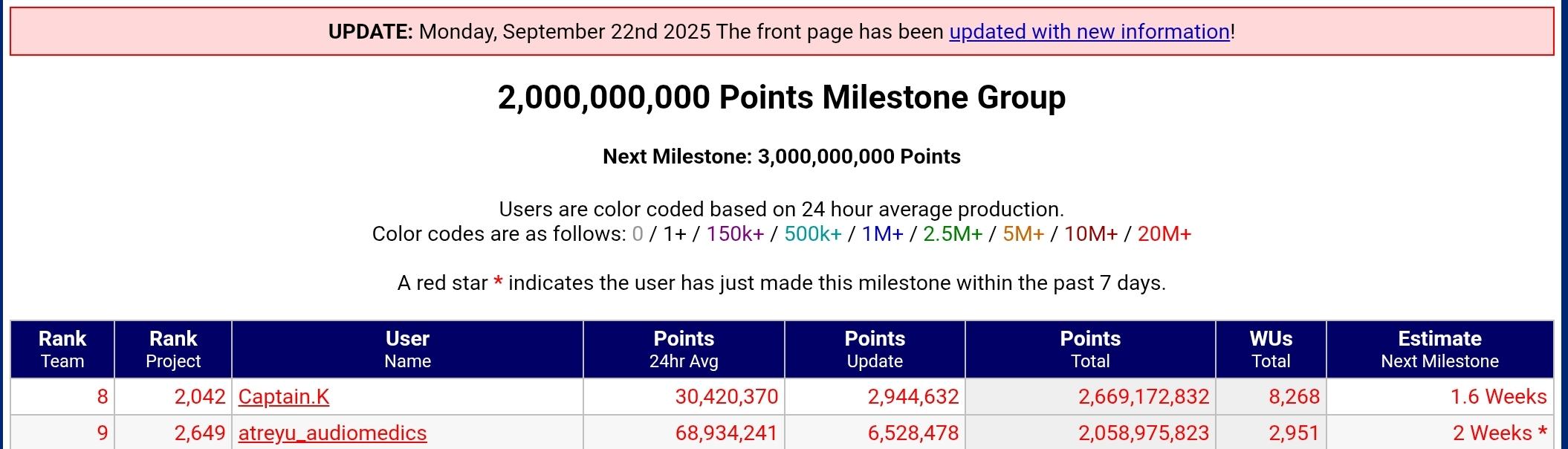The width and height of the screenshot is (1568, 449).
Task: Open the "updated with new information" link
Action: tap(1089, 32)
